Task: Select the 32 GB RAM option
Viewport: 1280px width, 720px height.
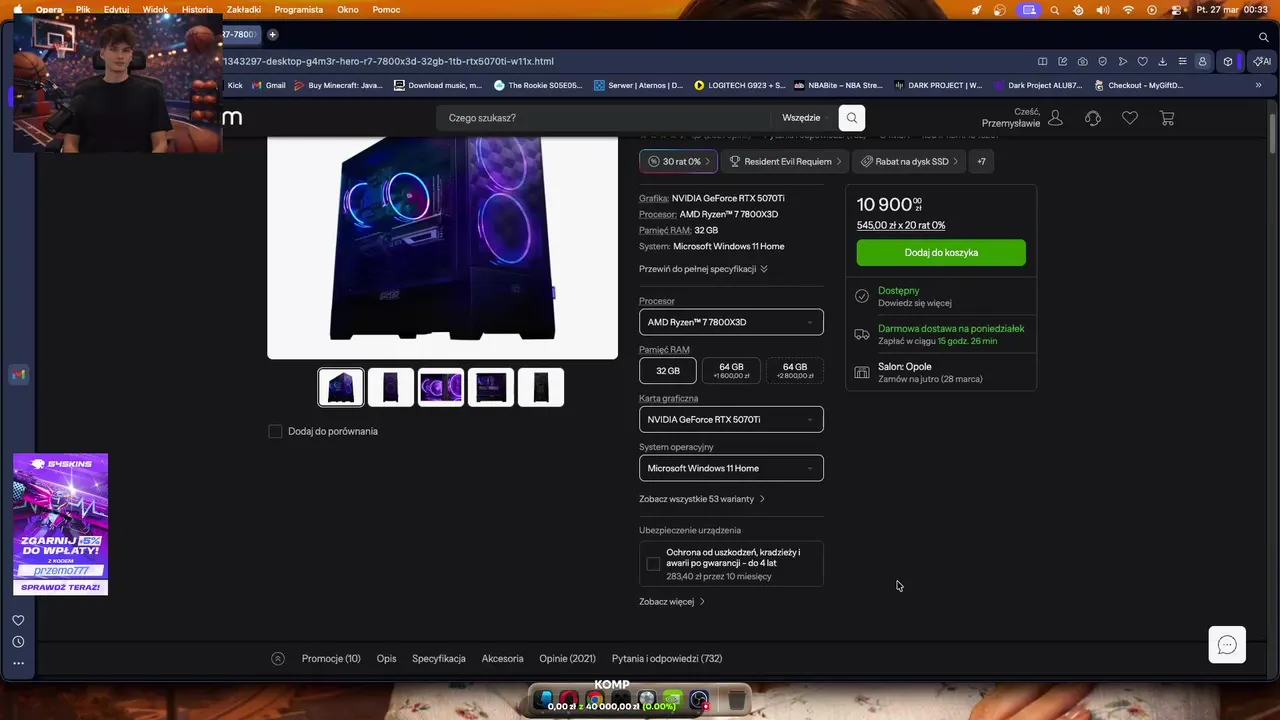Action: (x=668, y=371)
